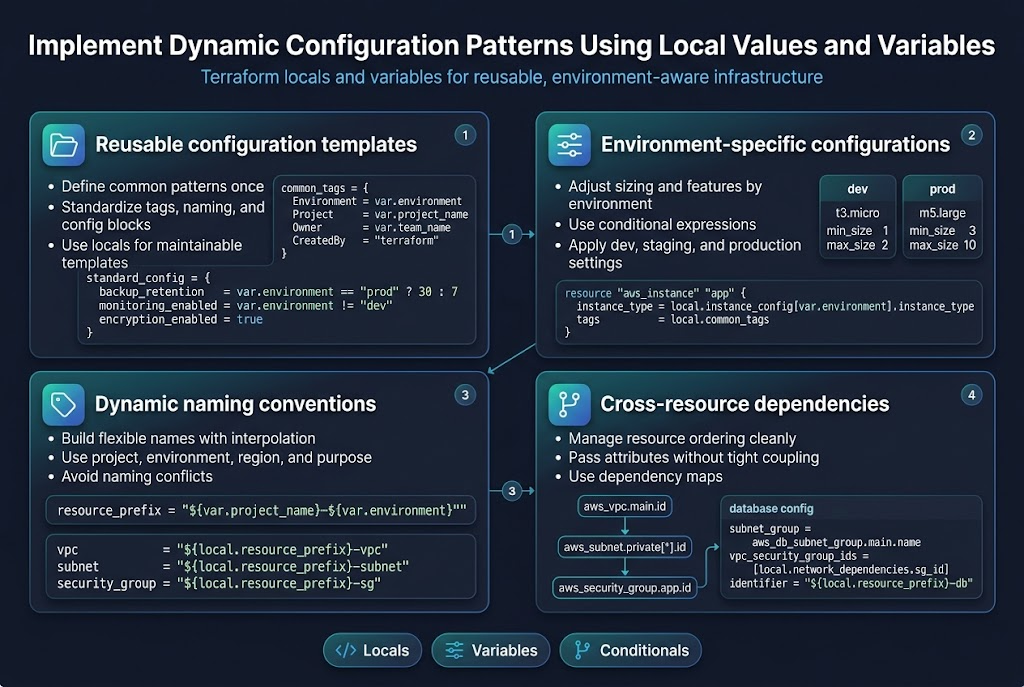This screenshot has height=687, width=1024.
Task: Select the tag icon next to Dynamic naming conventions
Action: point(63,404)
